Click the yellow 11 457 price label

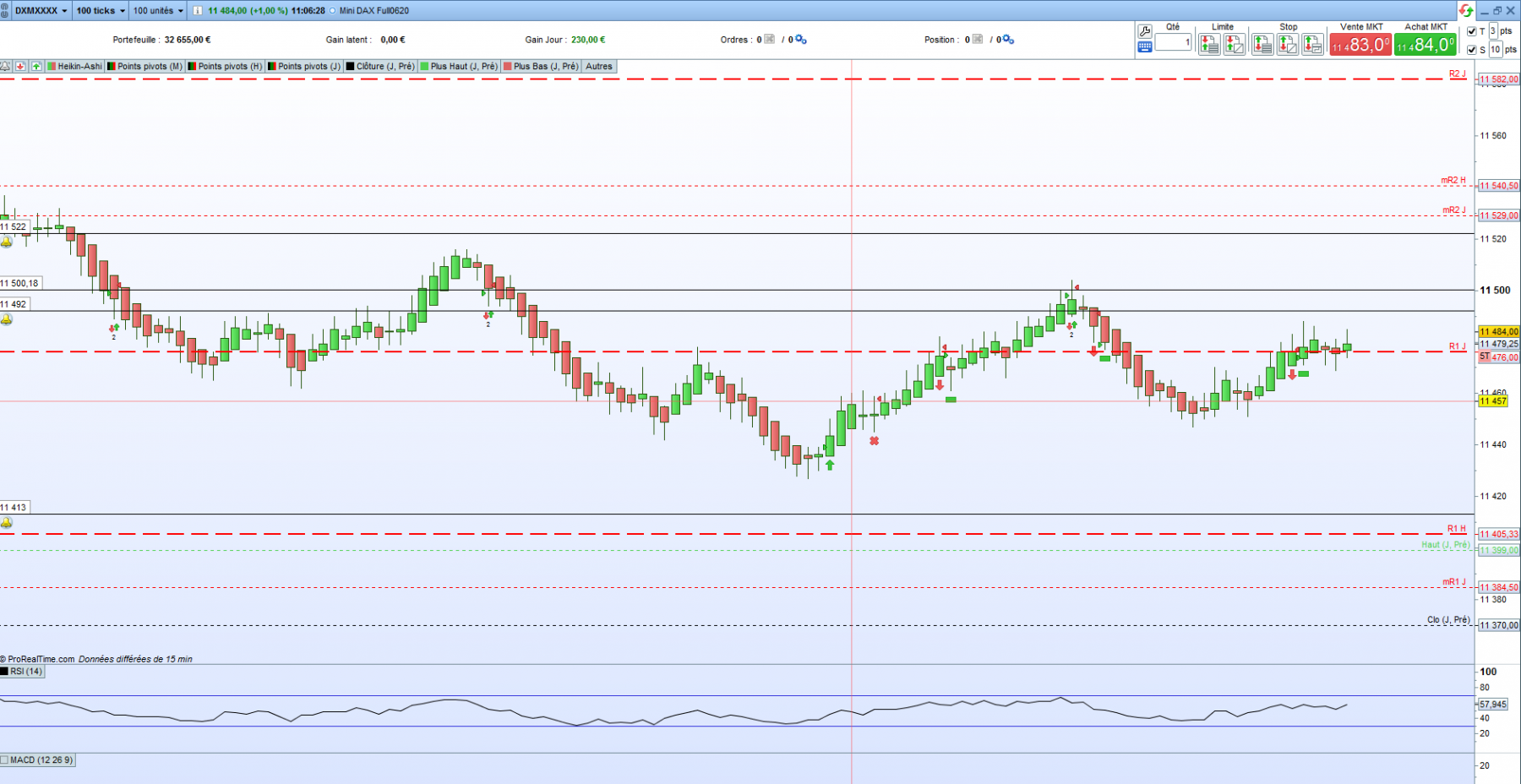click(1492, 401)
